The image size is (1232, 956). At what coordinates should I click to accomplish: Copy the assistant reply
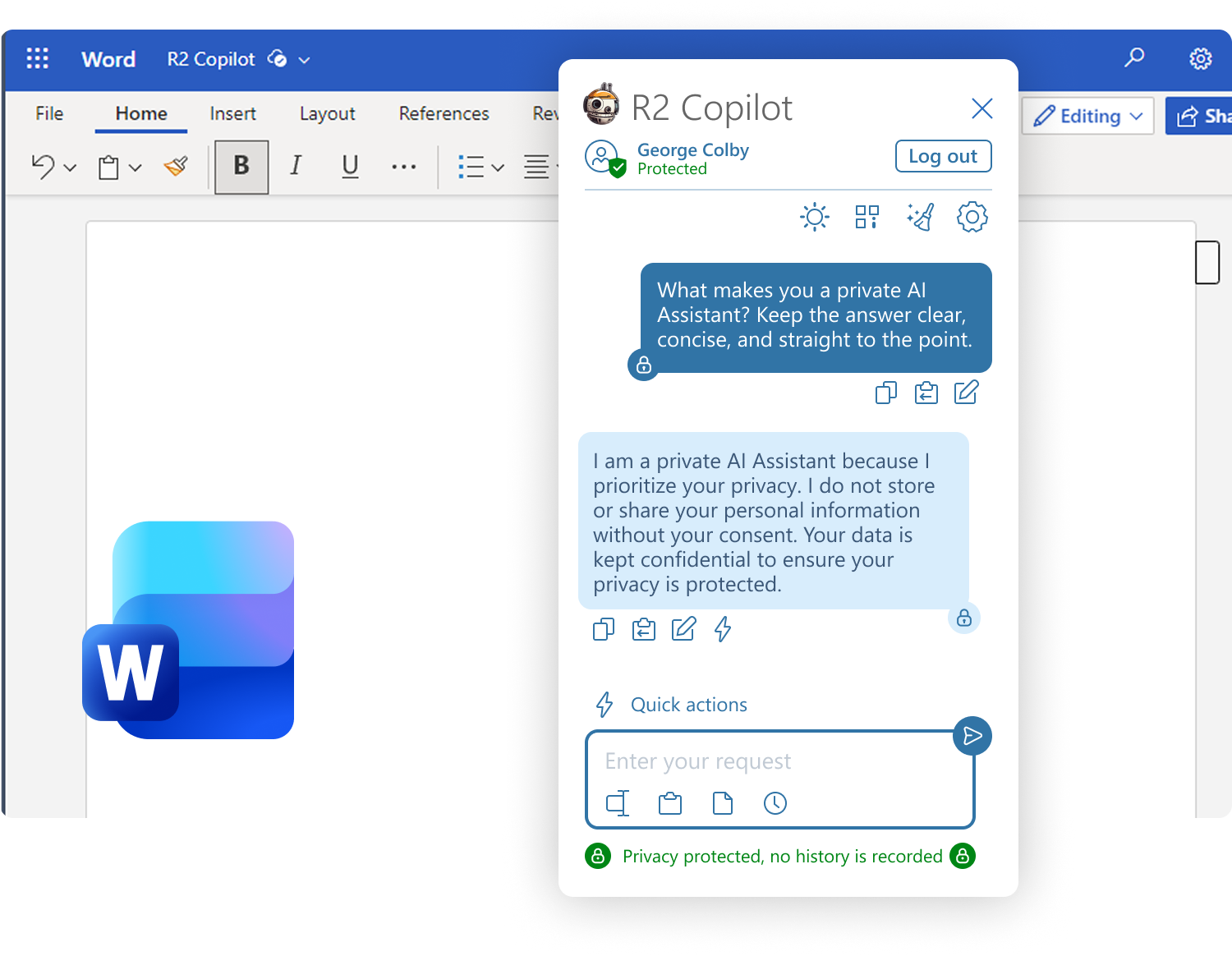[x=604, y=629]
